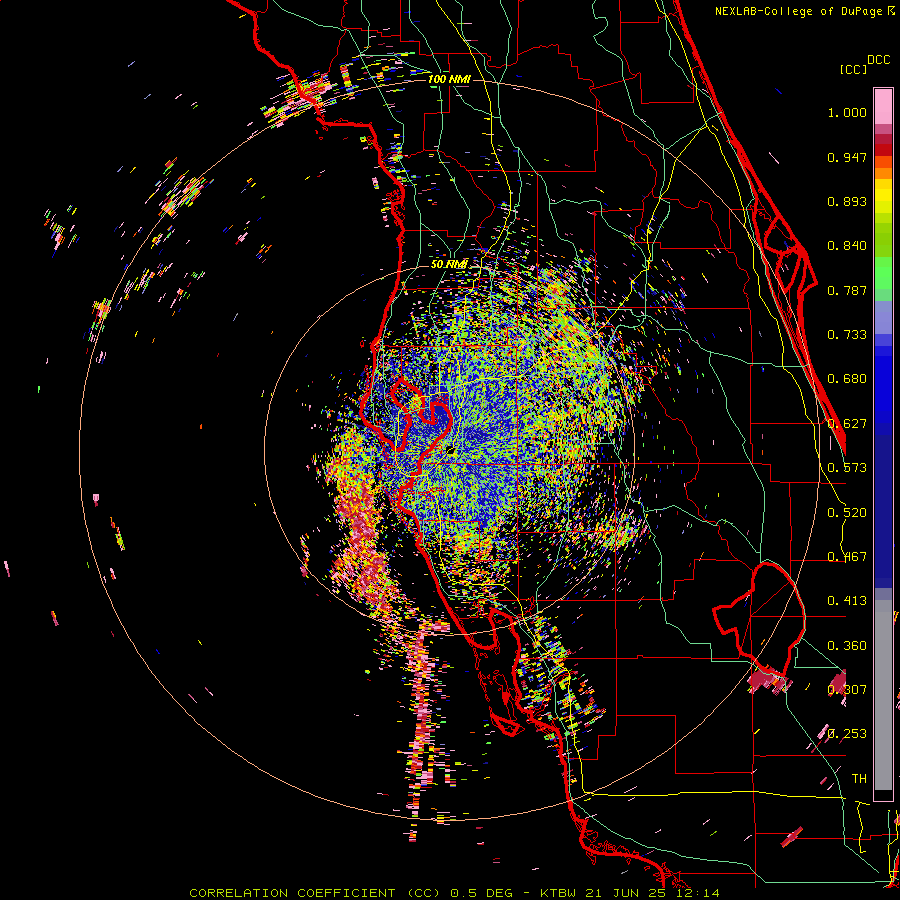Viewport: 900px width, 900px height.
Task: Click the 0.573 scale value
Action: pos(847,468)
